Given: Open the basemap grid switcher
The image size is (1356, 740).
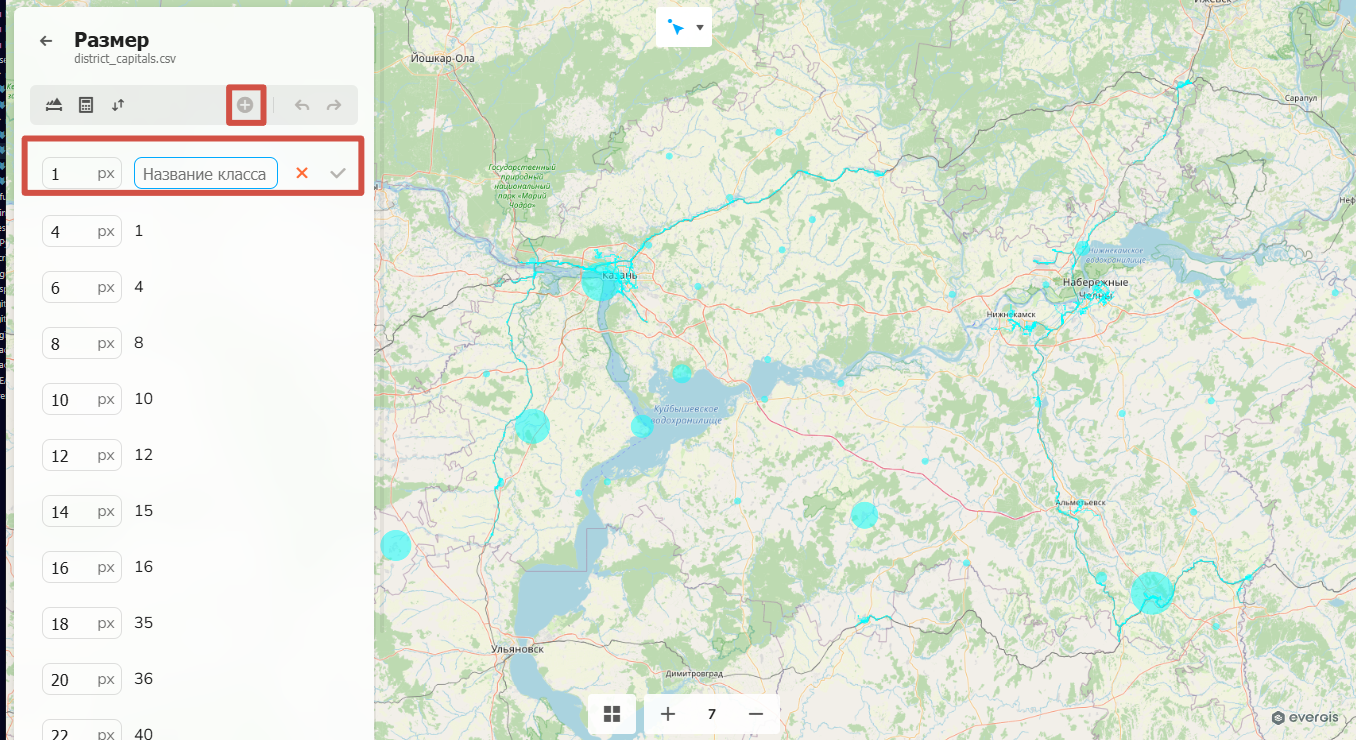Looking at the screenshot, I should point(612,714).
